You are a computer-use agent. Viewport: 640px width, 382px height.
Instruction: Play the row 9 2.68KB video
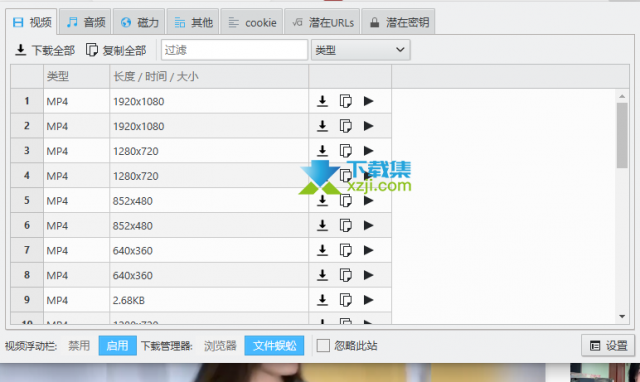point(369,300)
